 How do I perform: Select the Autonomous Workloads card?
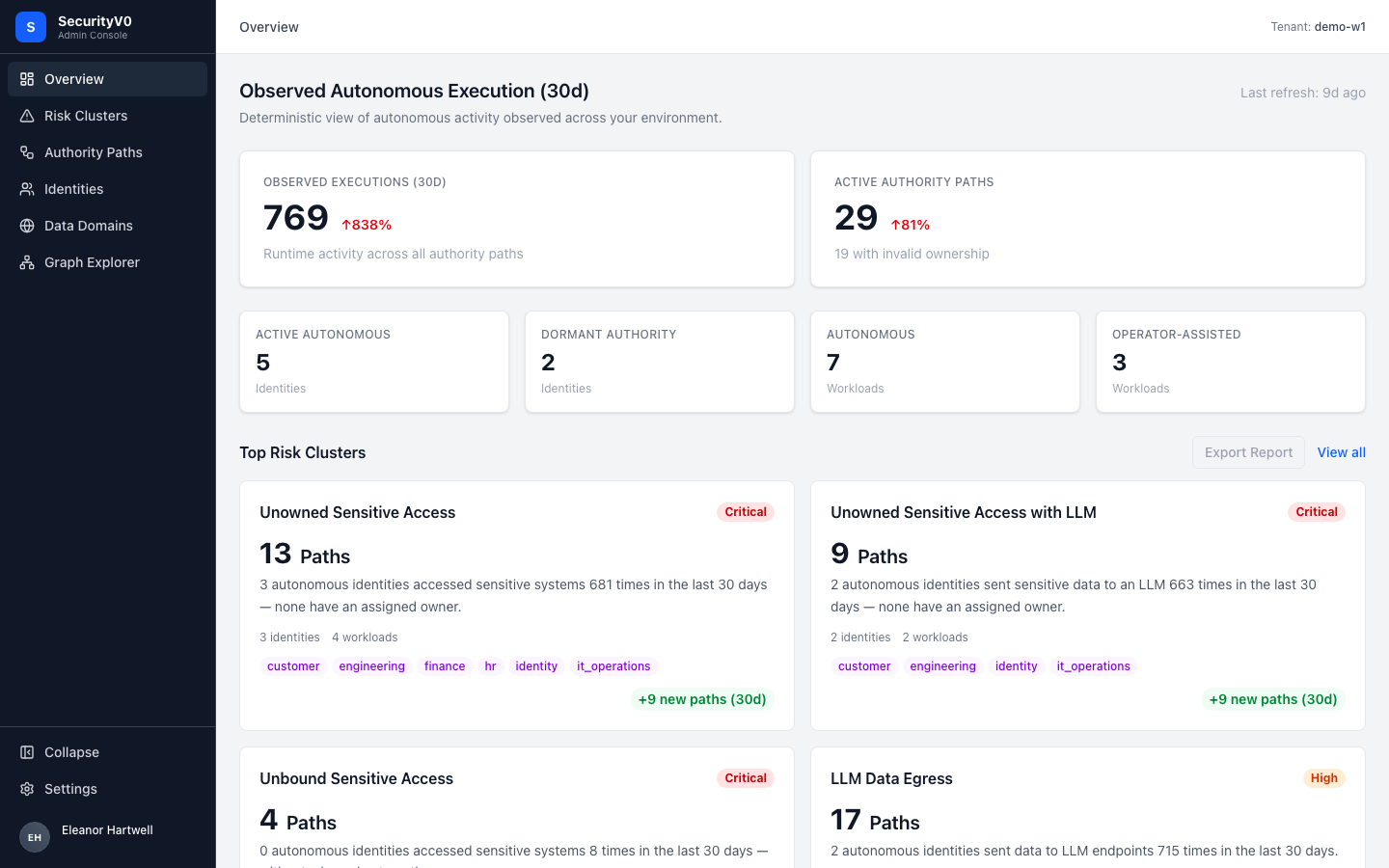(x=945, y=362)
